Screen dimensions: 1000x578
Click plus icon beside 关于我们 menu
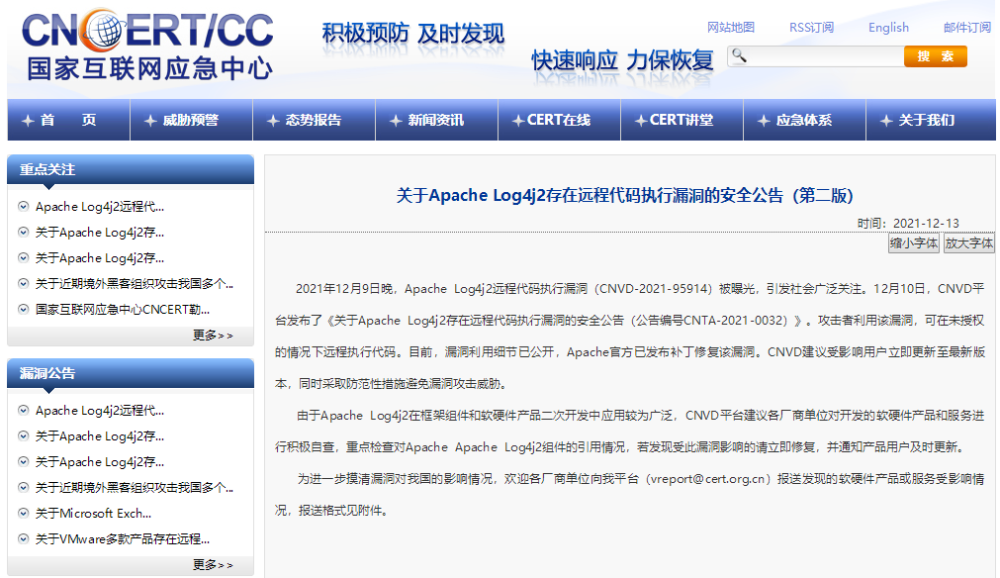coord(886,120)
